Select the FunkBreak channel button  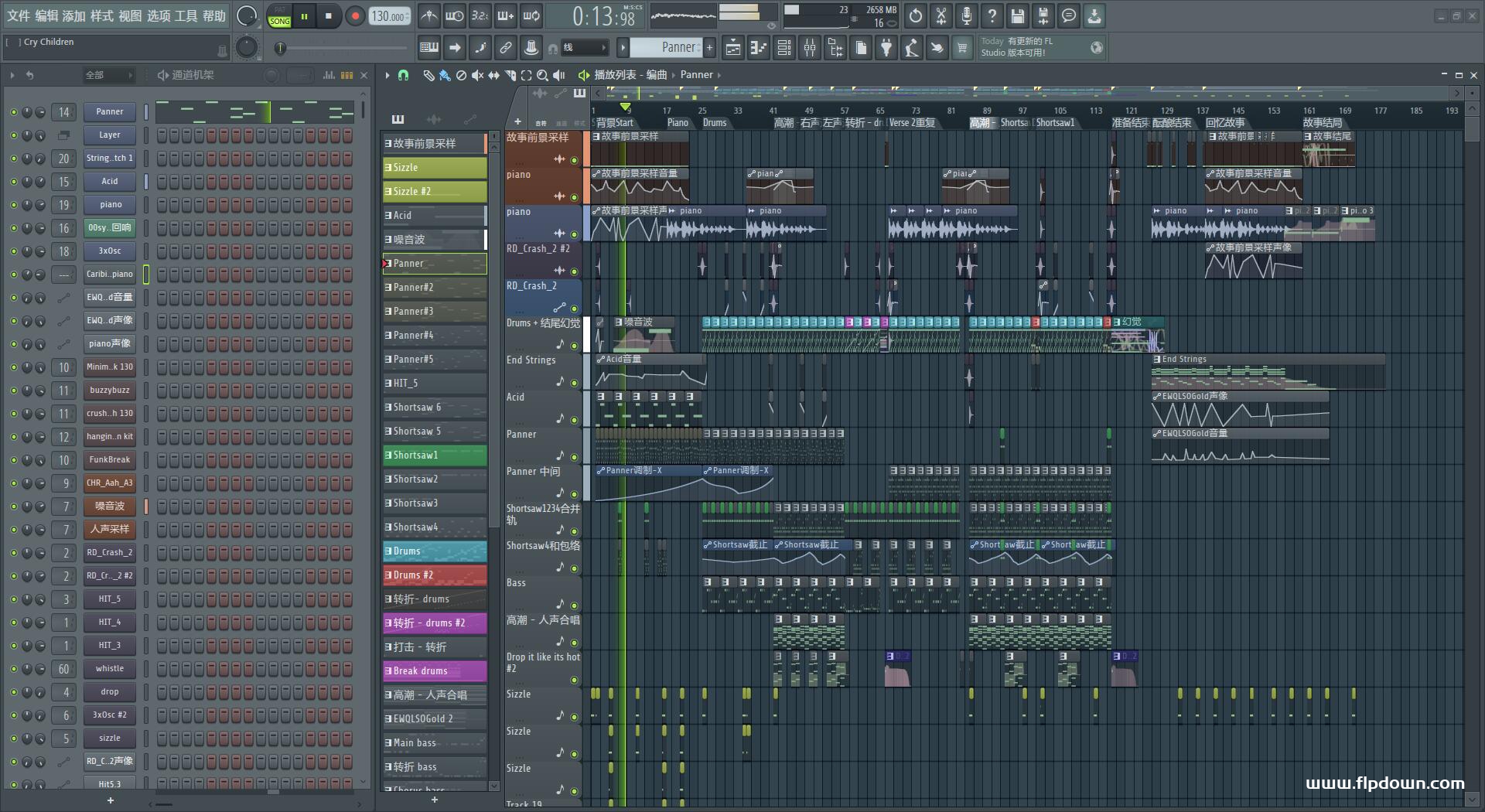[x=110, y=460]
